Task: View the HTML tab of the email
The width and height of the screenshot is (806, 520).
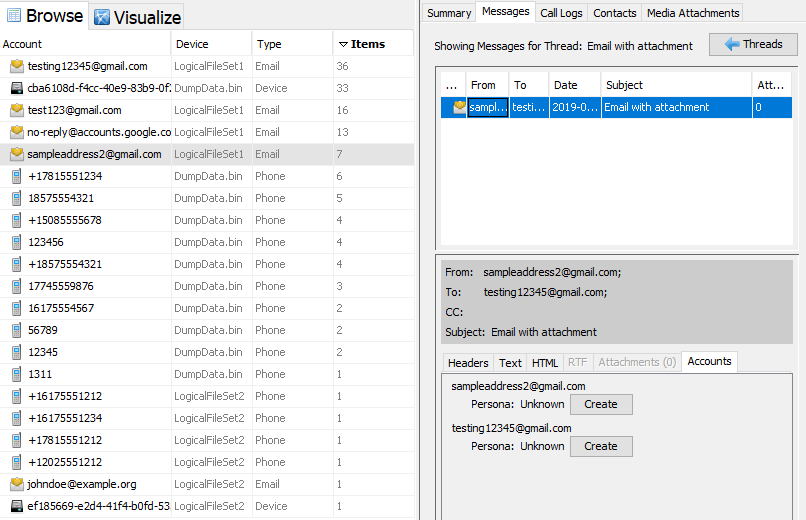Action: 545,363
